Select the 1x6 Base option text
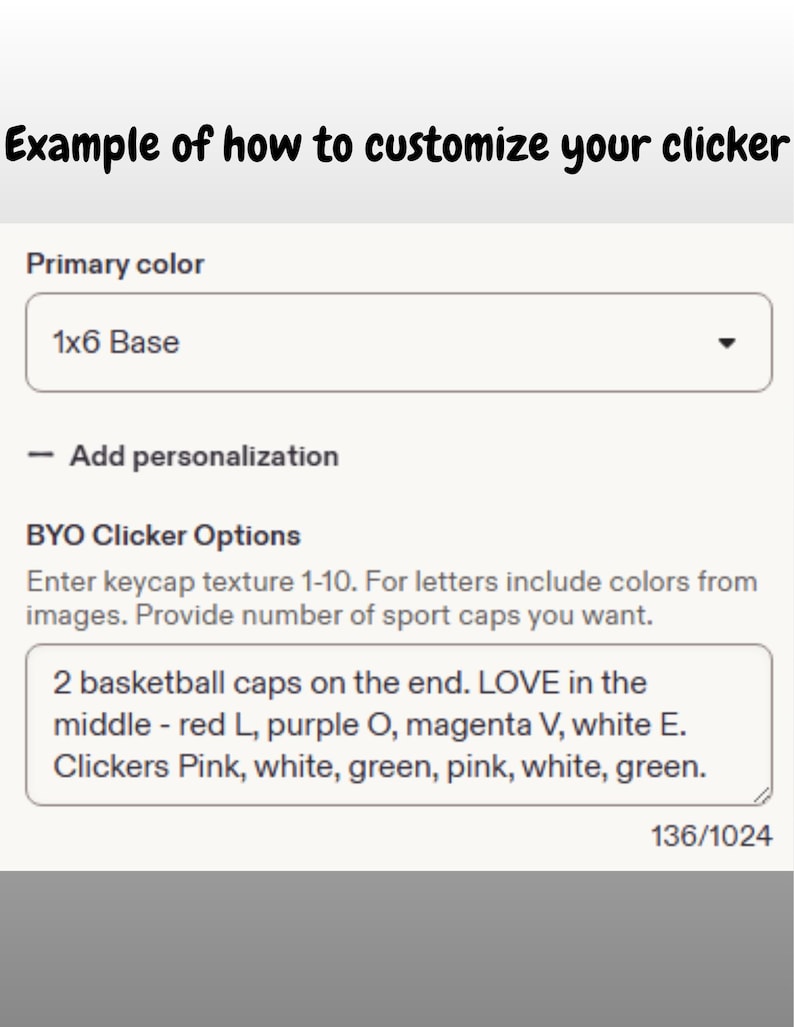Image resolution: width=794 pixels, height=1027 pixels. click(116, 343)
